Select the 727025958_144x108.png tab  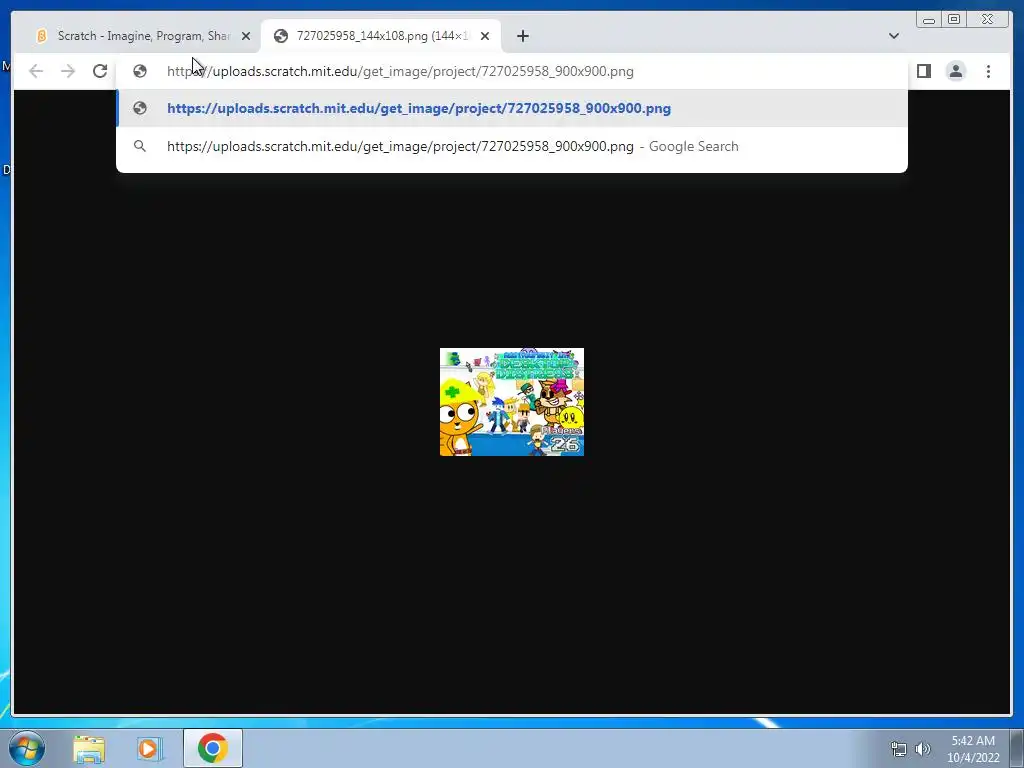pyautogui.click(x=381, y=36)
